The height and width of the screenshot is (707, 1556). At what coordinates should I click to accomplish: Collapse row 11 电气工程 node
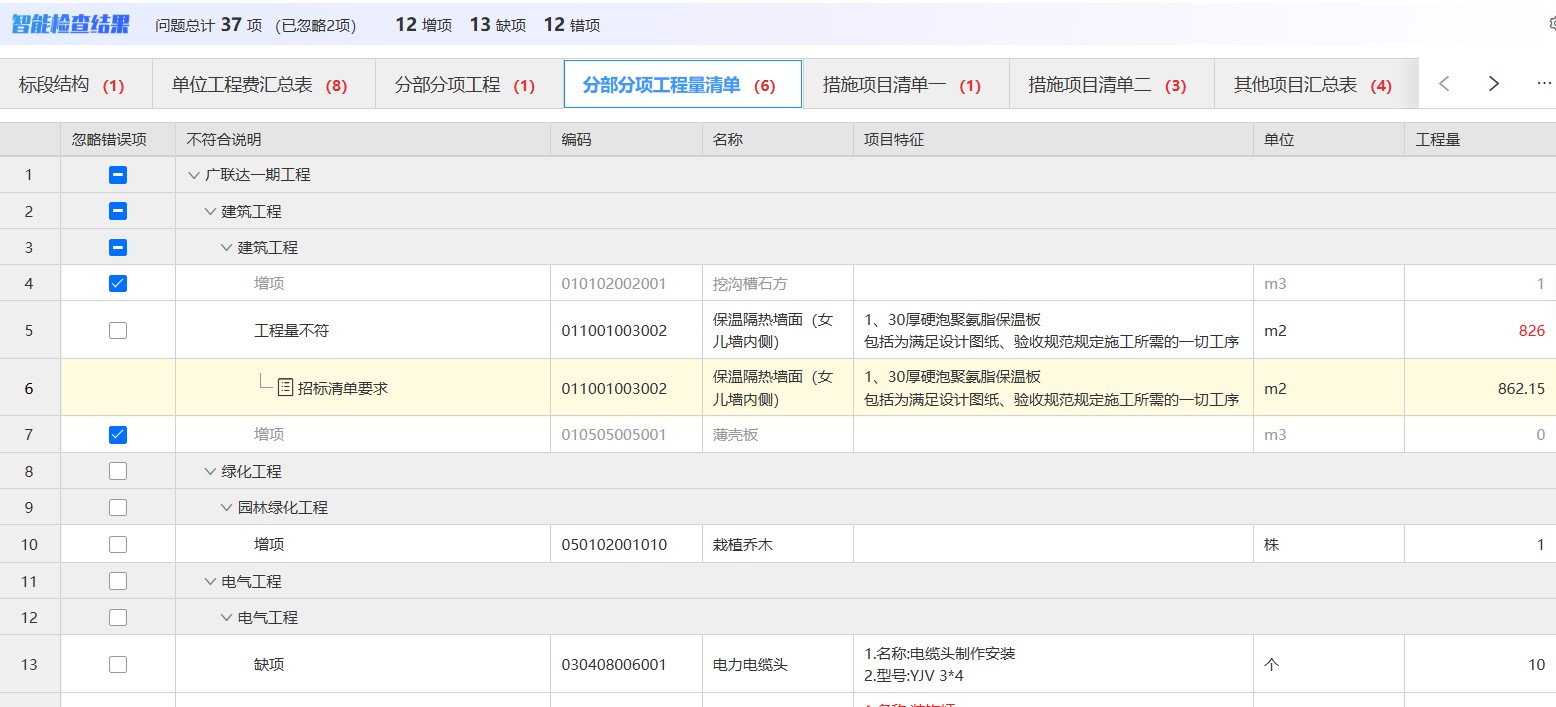coord(210,581)
